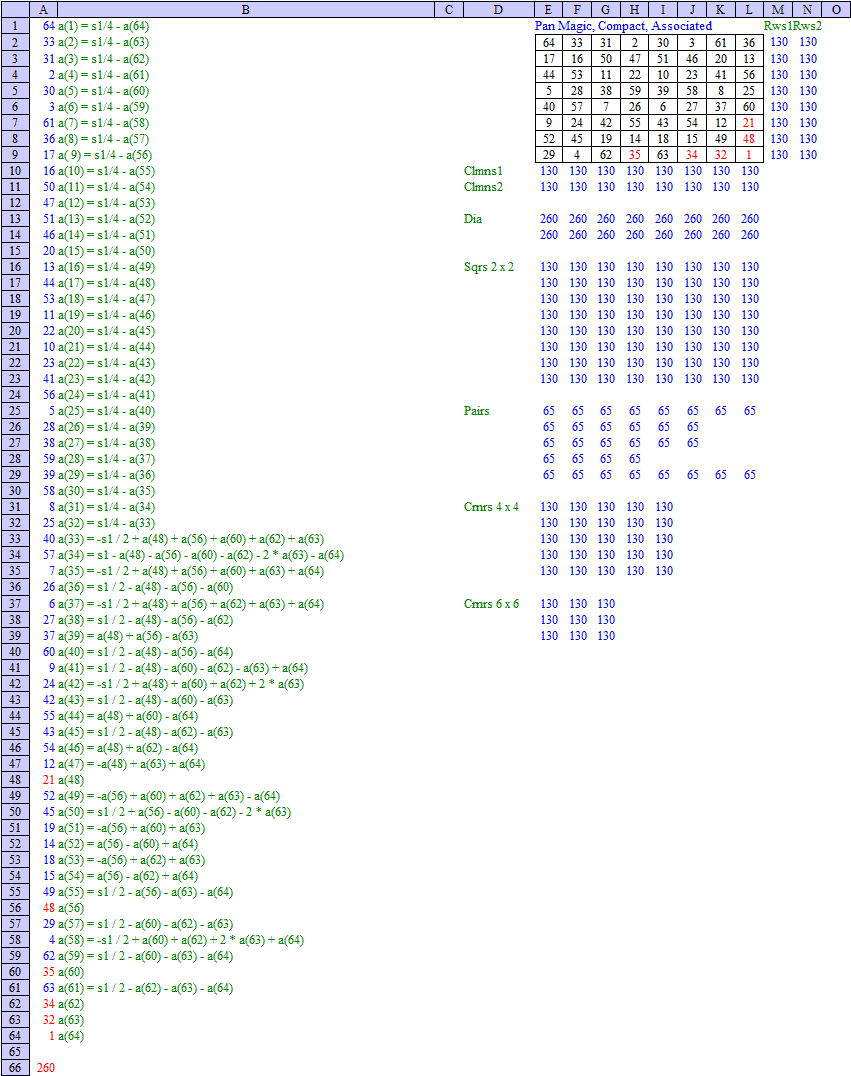Click the 'Sqrs 2 x 2' label
This screenshot has height=1076, width=851.
click(x=489, y=267)
